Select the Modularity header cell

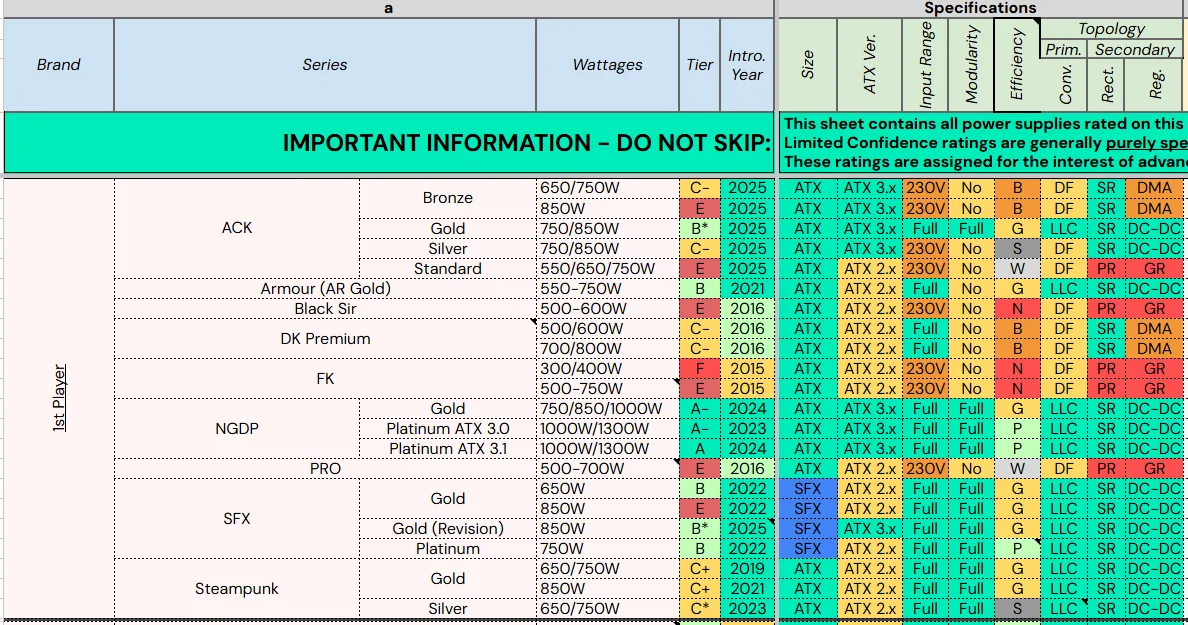[971, 65]
